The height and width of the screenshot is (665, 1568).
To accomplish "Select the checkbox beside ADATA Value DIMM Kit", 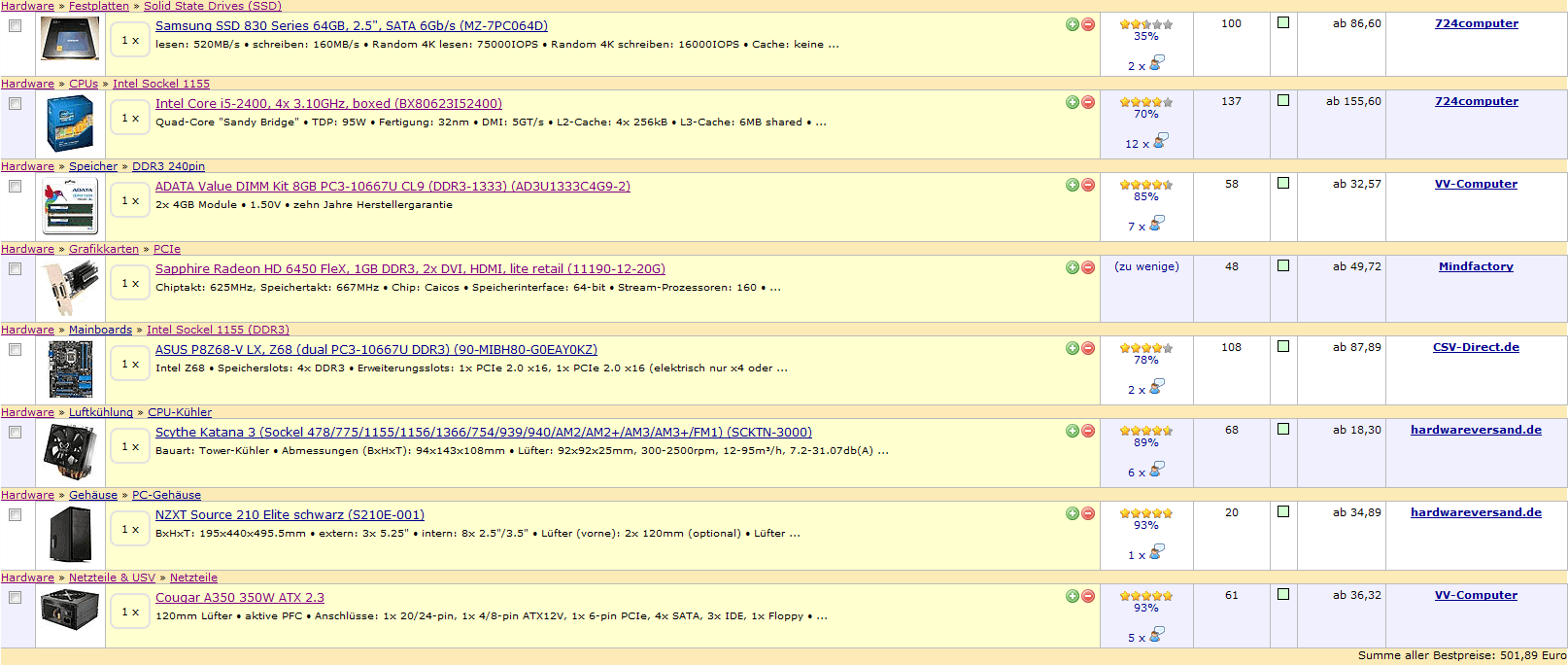I will (15, 187).
